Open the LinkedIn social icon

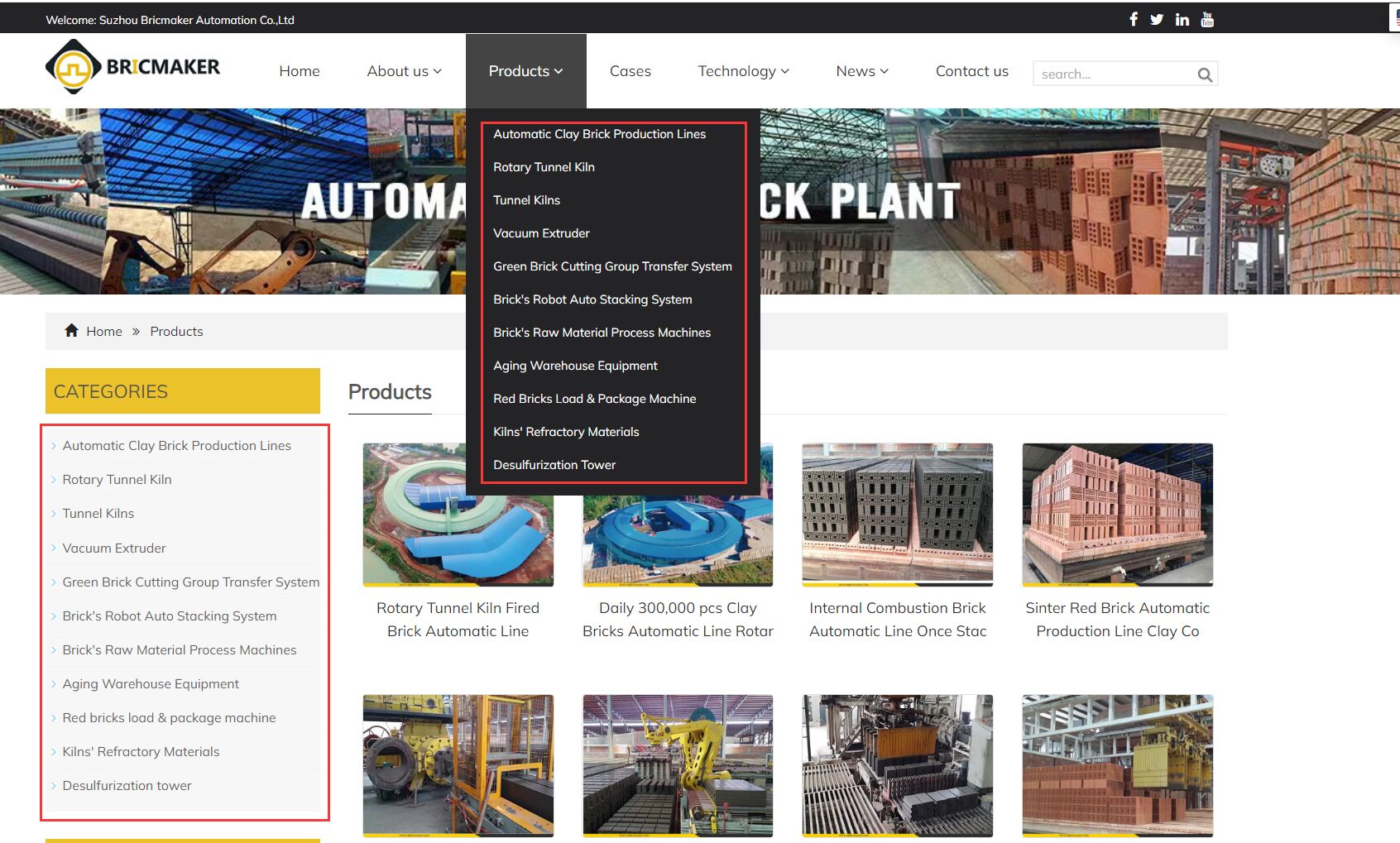[1182, 19]
